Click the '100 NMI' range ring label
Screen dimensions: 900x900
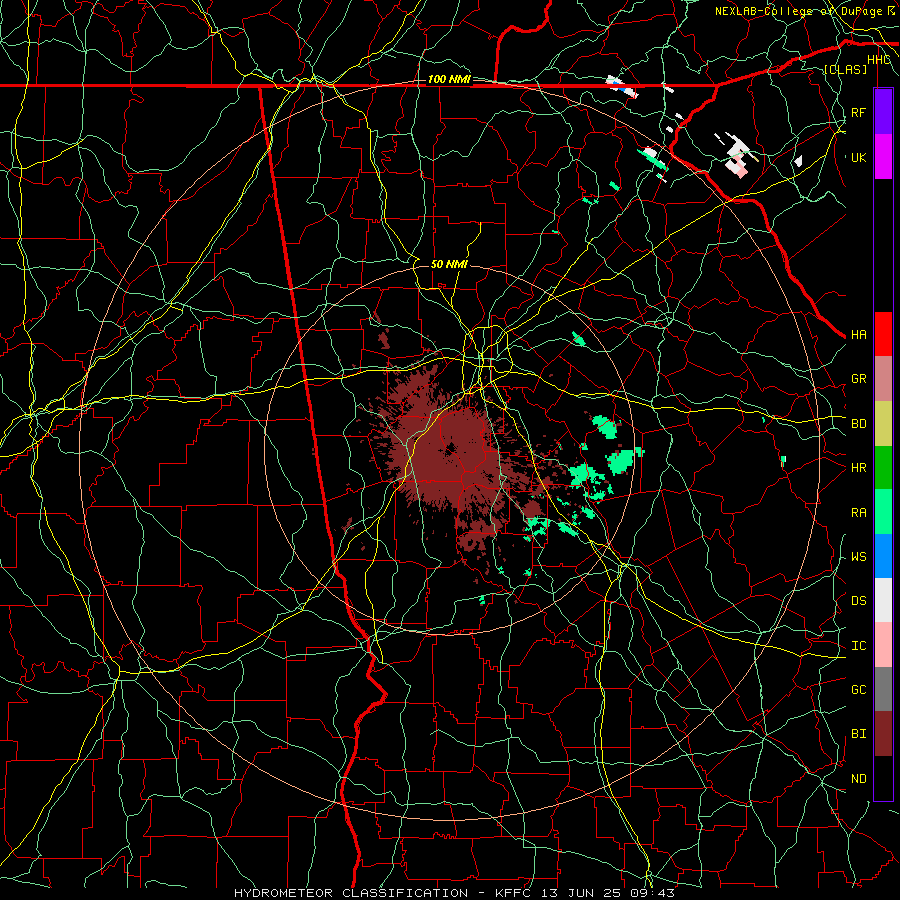pyautogui.click(x=449, y=79)
